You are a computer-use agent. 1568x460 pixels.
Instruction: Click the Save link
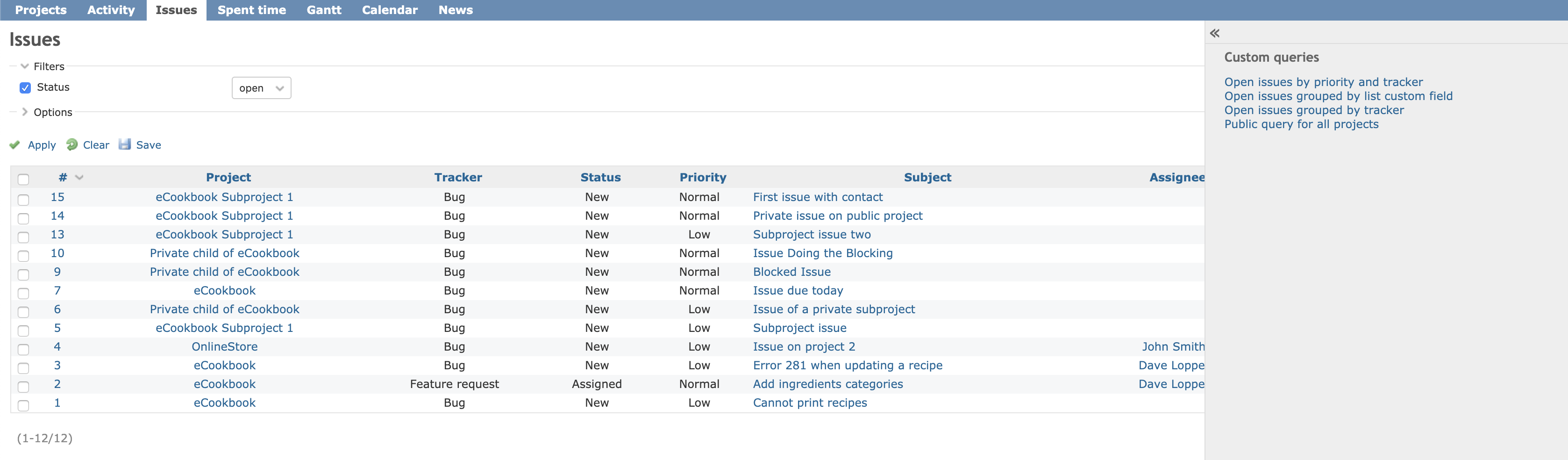point(149,145)
